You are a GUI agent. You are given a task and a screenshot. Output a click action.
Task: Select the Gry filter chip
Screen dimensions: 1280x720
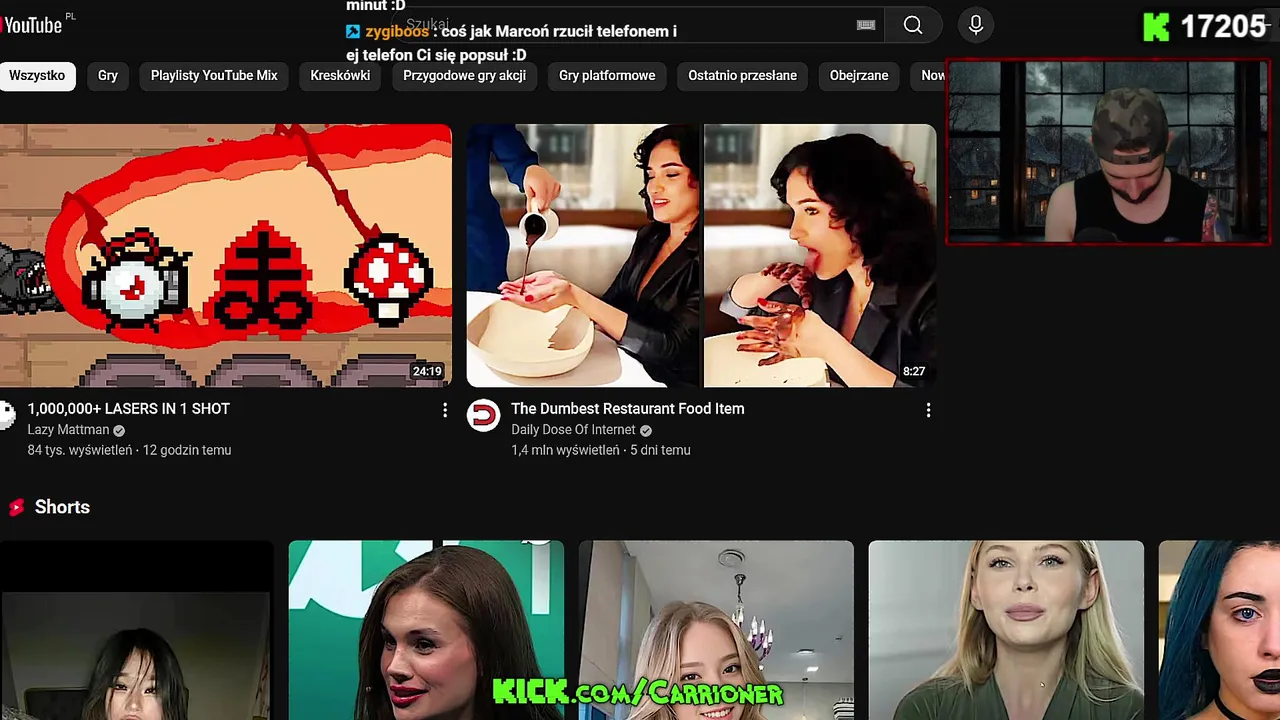point(108,76)
